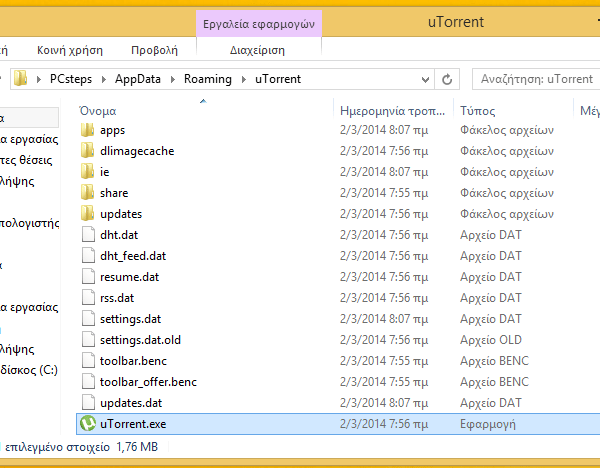
Task: Click the Αναζήτηση: uTorrent search field
Action: [536, 79]
